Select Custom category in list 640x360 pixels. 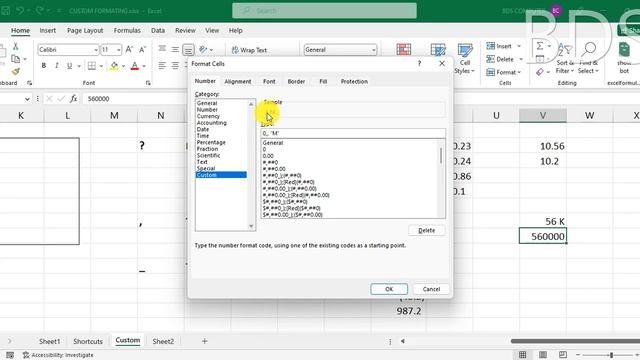point(221,175)
